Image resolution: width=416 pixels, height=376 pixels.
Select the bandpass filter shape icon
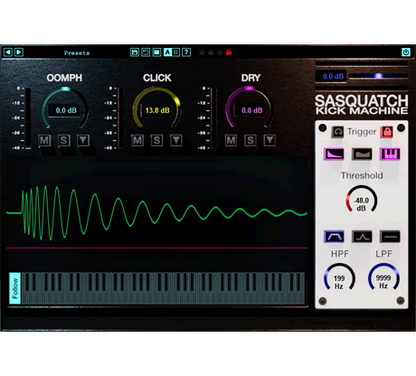(334, 237)
